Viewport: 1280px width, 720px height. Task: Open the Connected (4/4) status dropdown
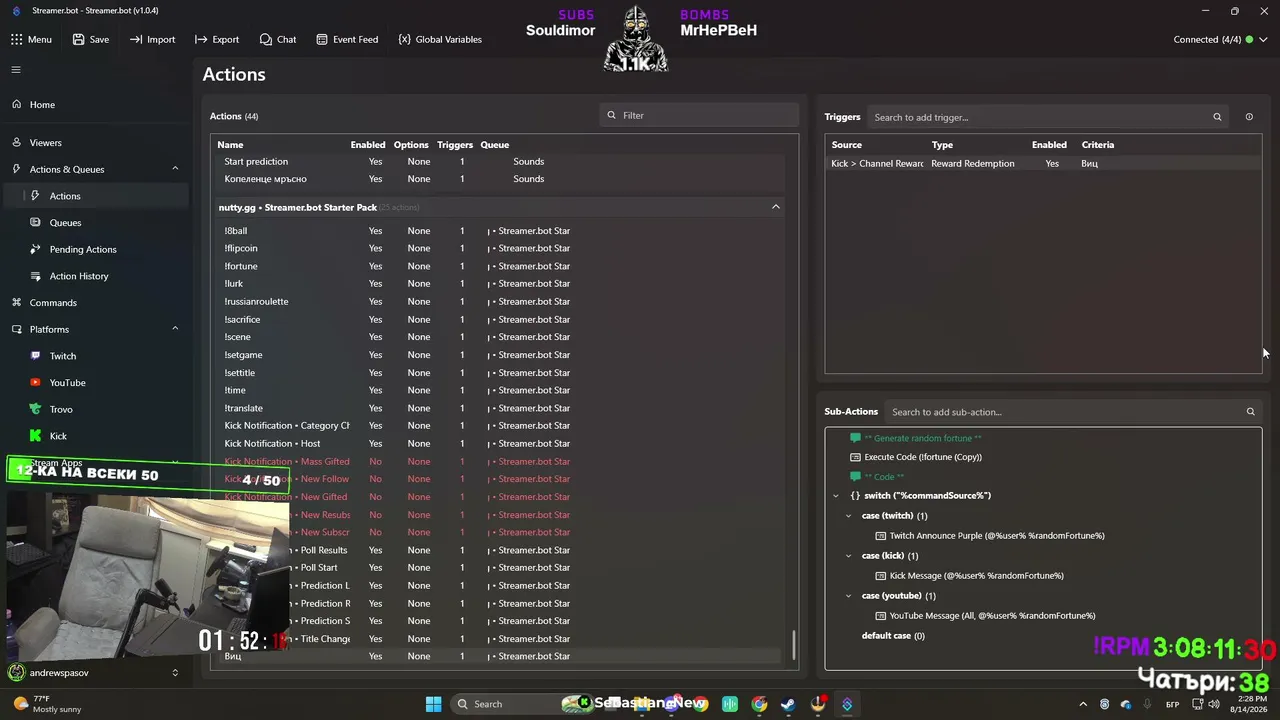[1220, 39]
